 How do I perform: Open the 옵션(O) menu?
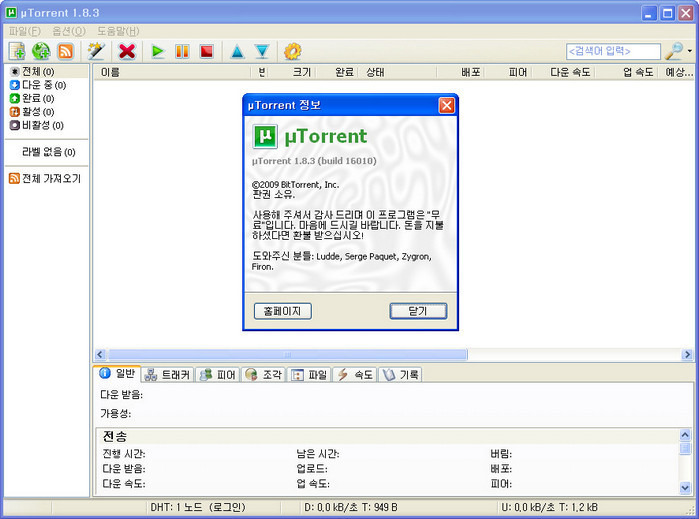click(69, 31)
